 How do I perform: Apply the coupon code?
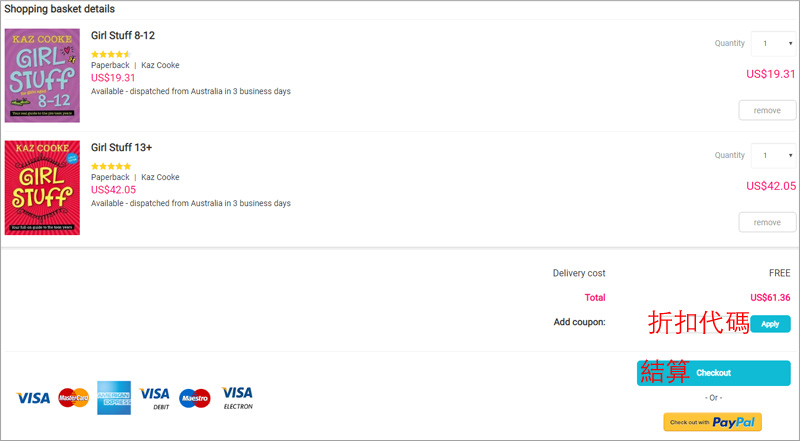pyautogui.click(x=770, y=324)
